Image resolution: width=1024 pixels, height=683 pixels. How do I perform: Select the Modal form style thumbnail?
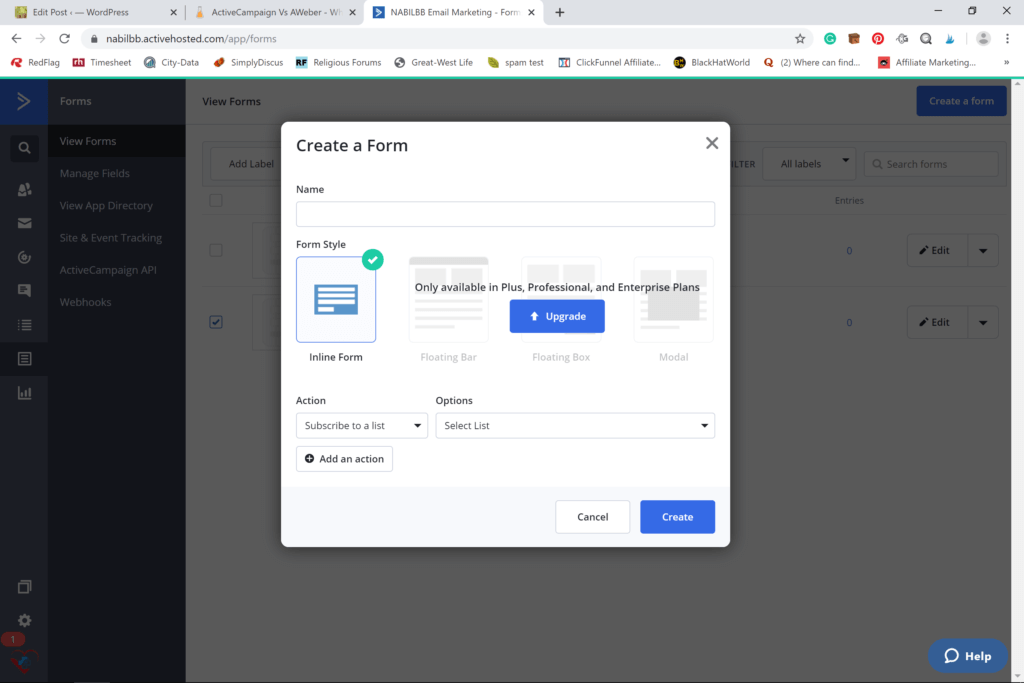pos(673,299)
